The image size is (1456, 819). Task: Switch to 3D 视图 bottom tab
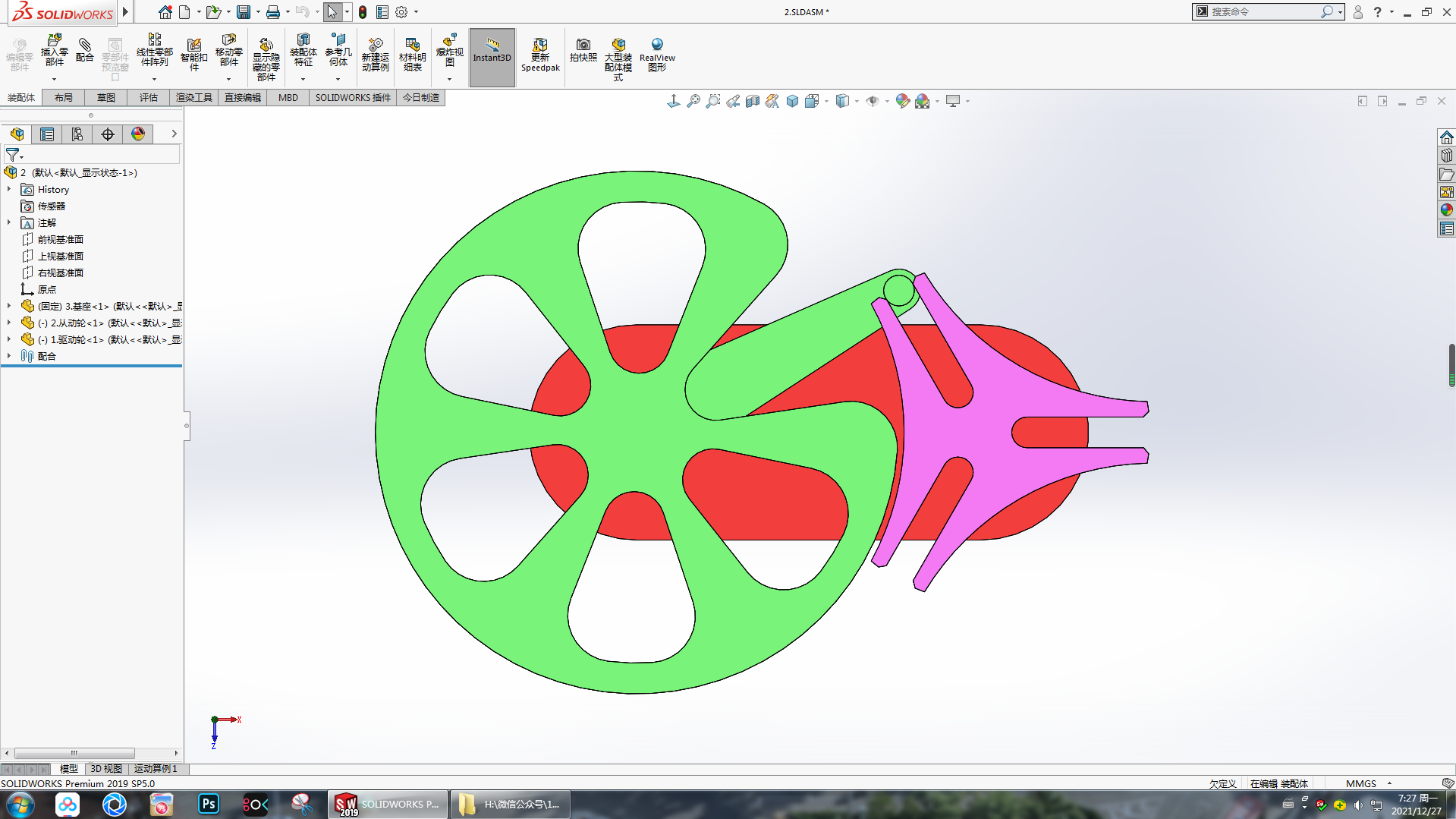tap(106, 769)
